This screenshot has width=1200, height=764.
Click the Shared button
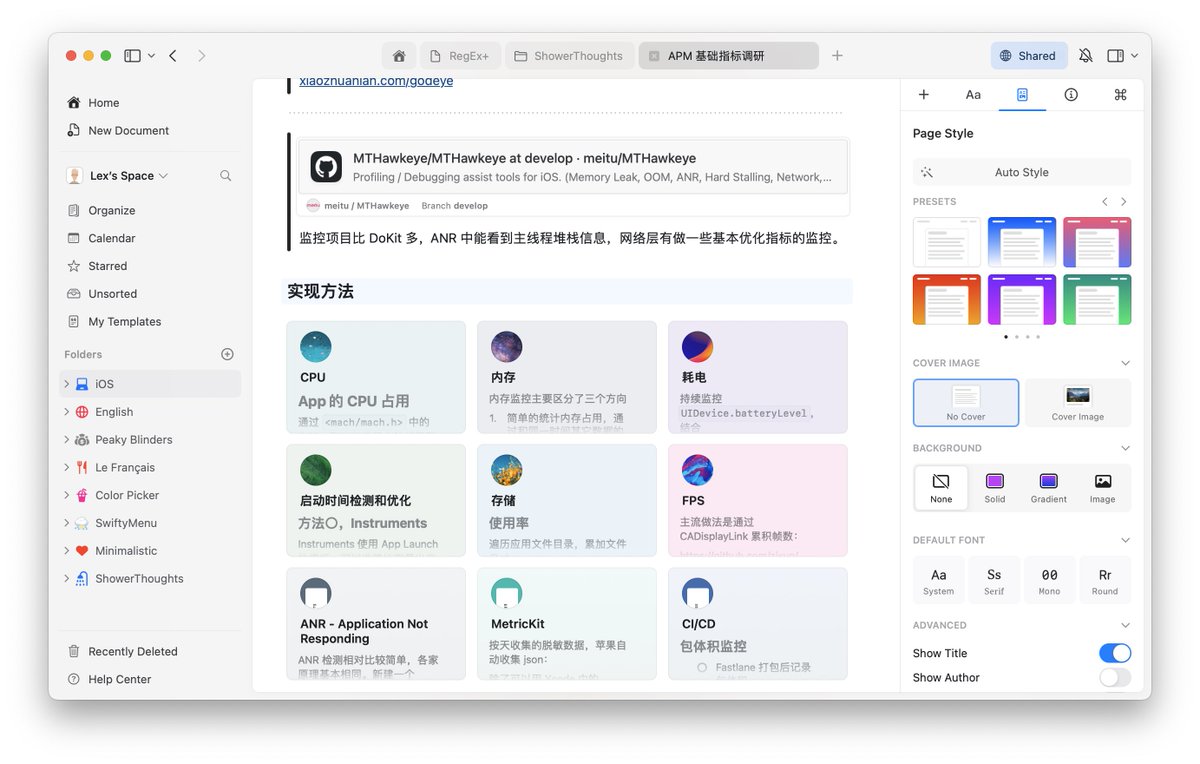pos(1029,56)
